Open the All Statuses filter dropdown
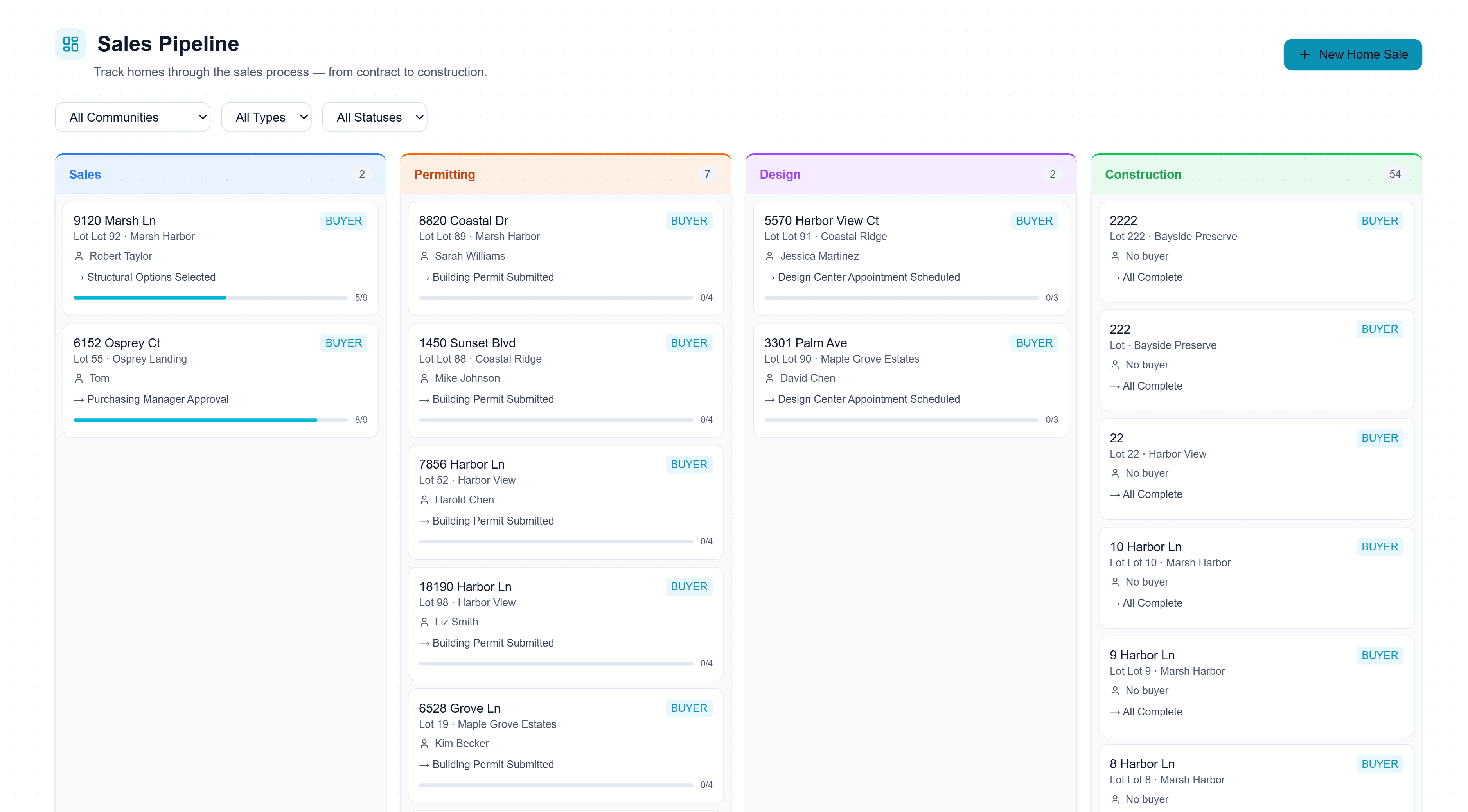 coord(374,117)
